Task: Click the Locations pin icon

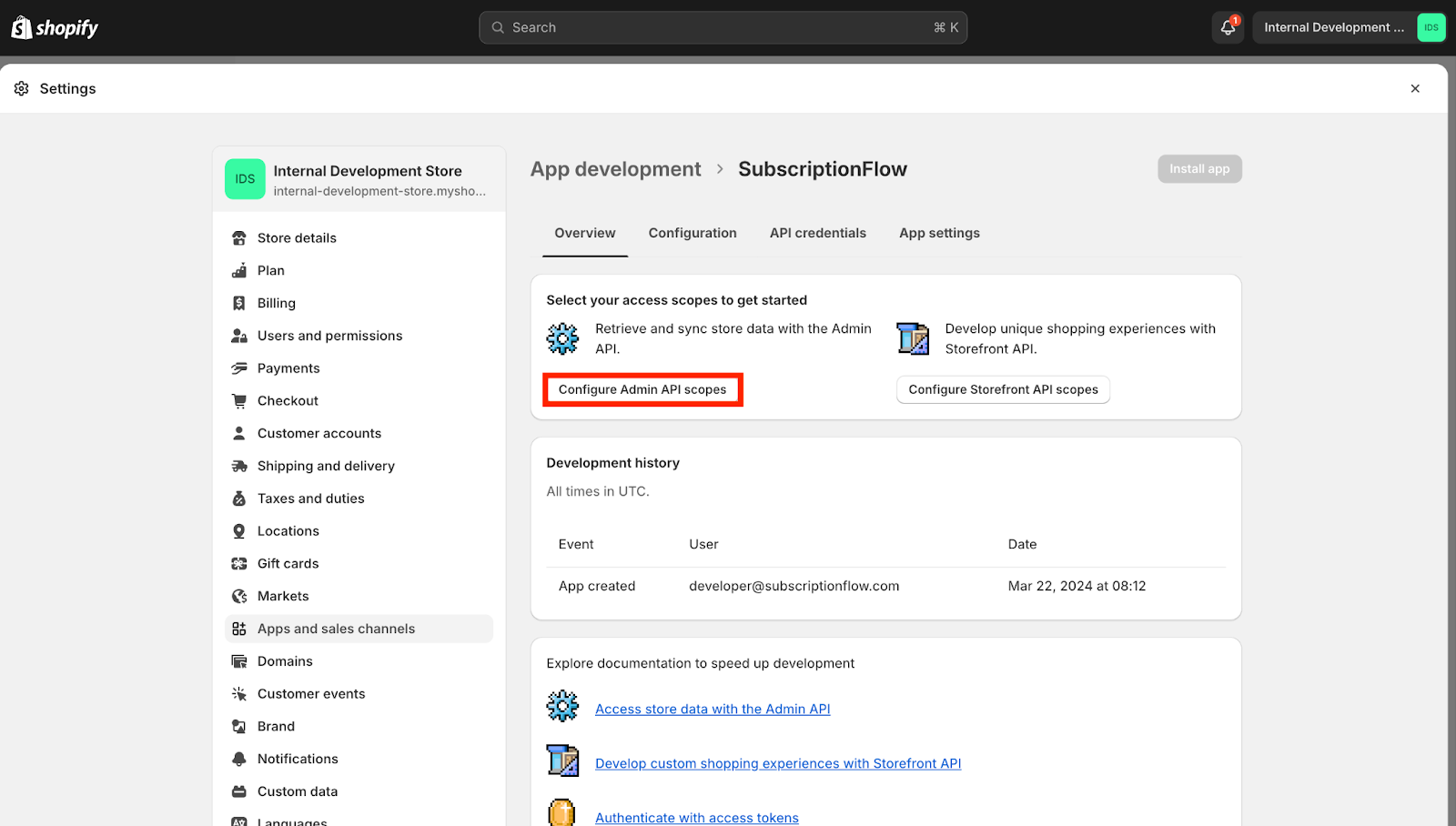Action: click(239, 531)
